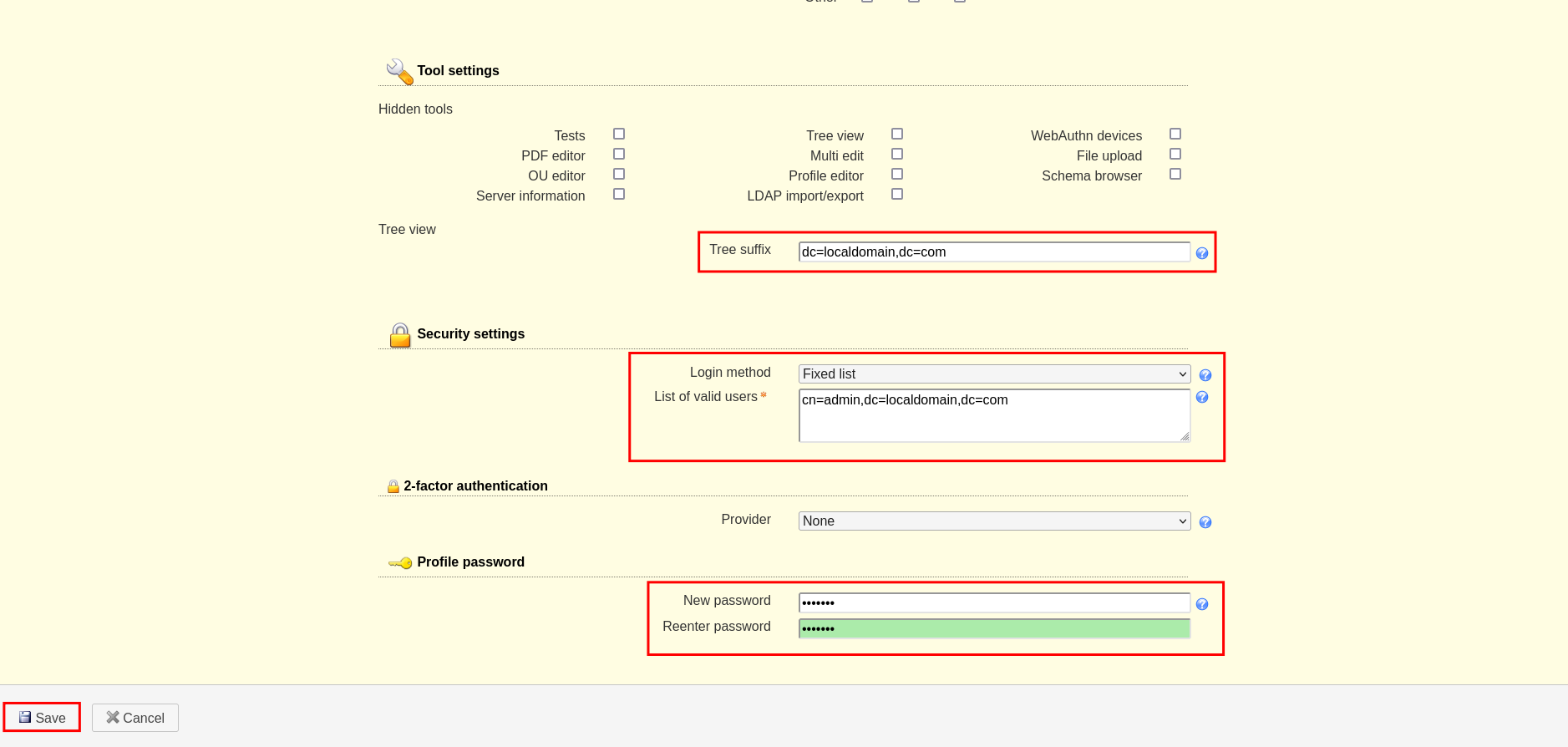Hide the Tests tool checkbox
Image resolution: width=1568 pixels, height=747 pixels.
tap(619, 134)
